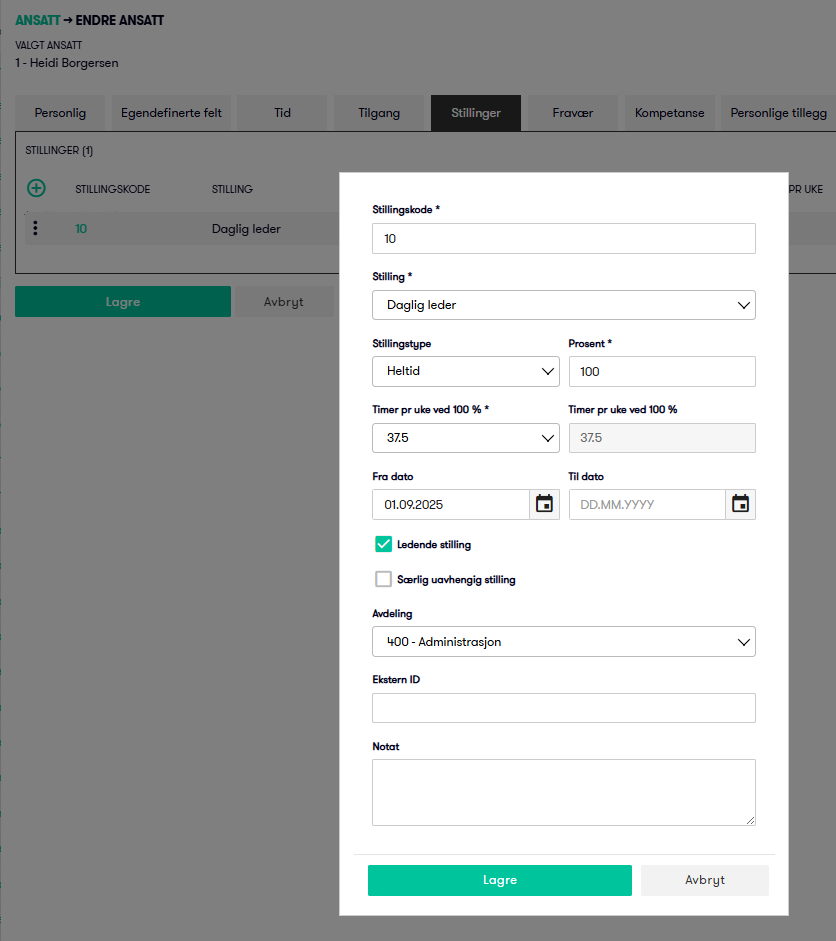Select the Tilgang tab
The width and height of the screenshot is (836, 941).
379,113
